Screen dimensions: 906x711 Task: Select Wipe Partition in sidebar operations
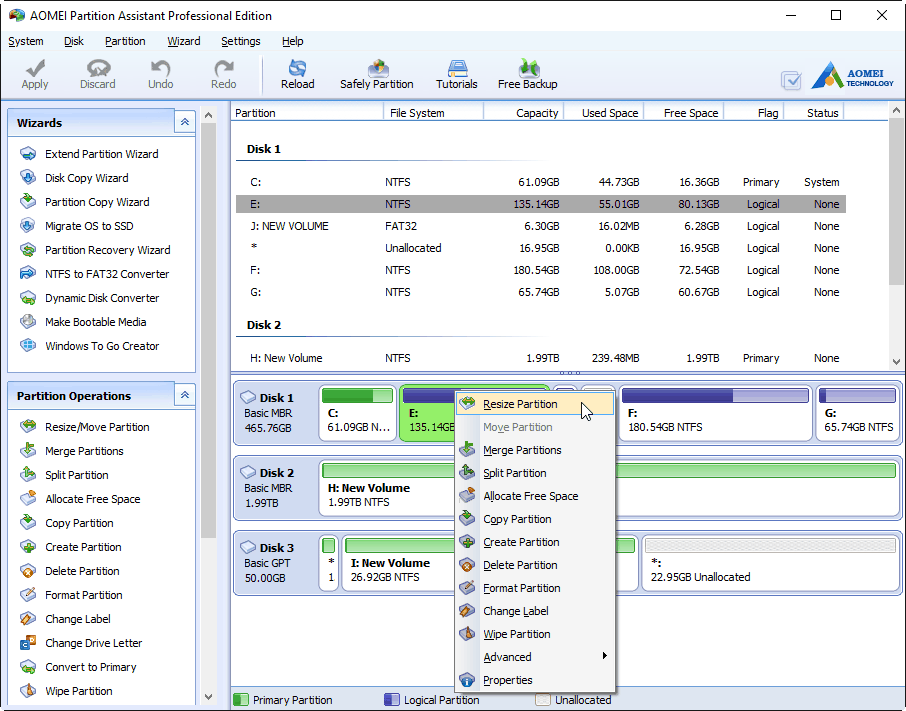click(79, 691)
